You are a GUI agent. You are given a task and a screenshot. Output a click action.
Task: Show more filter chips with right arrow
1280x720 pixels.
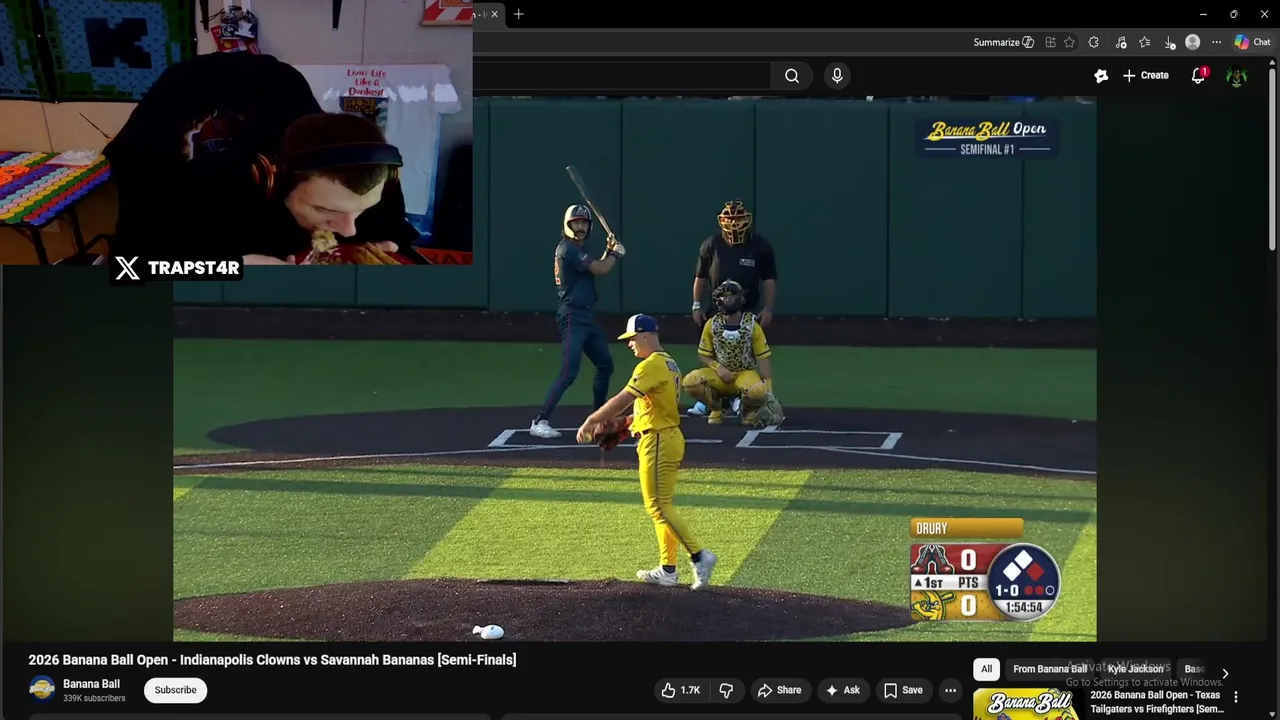[x=1225, y=673]
